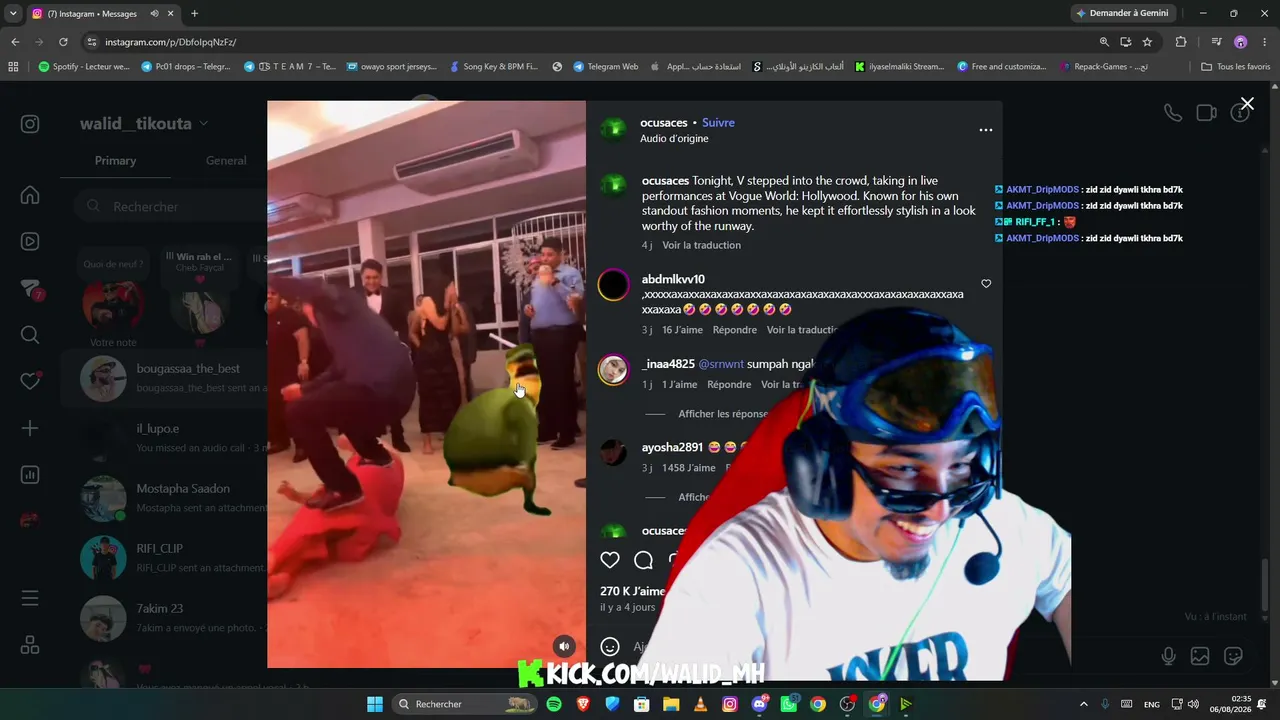Bookmark this page with the star icon
The width and height of the screenshot is (1280, 720).
point(1147,42)
